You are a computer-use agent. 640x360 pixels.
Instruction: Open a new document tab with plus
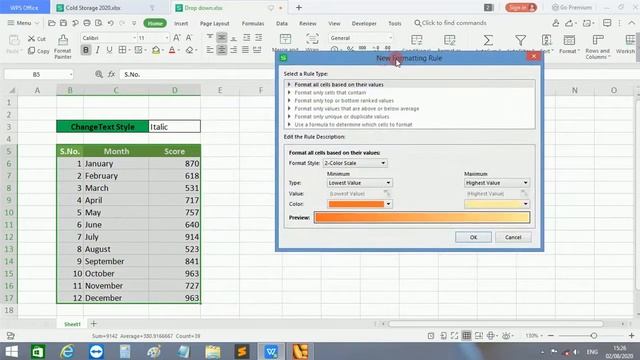pyautogui.click(x=299, y=7)
